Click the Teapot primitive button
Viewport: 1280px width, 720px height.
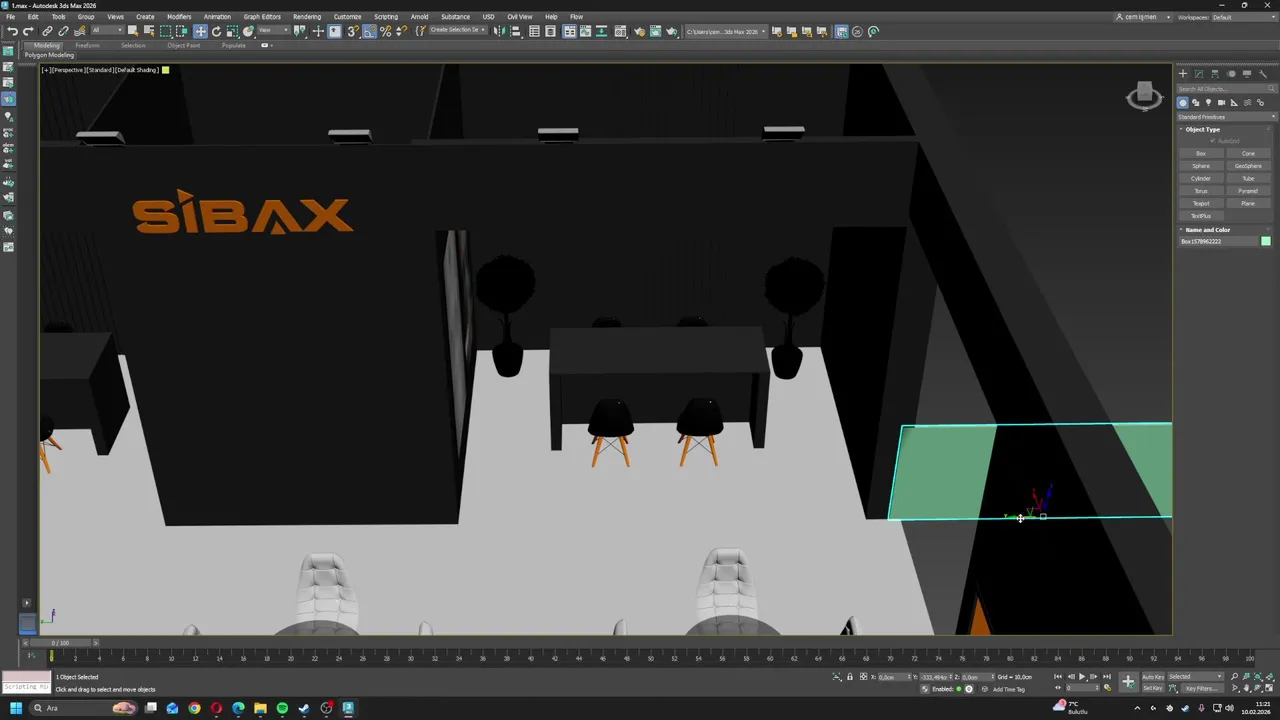coord(1201,203)
